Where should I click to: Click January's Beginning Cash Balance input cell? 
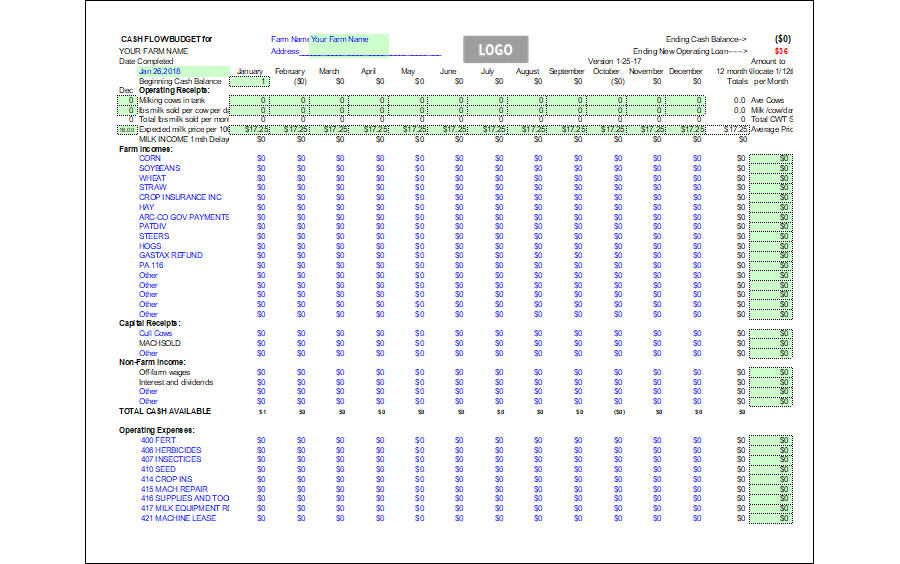point(249,81)
